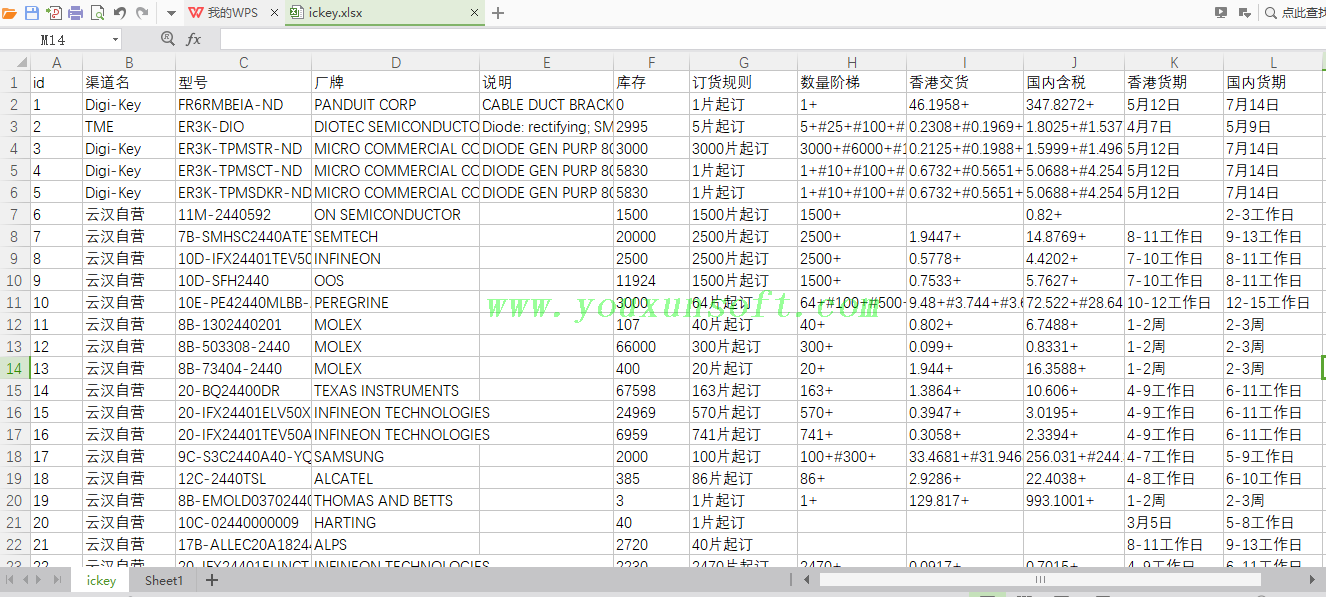Select column E header
The width and height of the screenshot is (1326, 597).
click(x=547, y=62)
